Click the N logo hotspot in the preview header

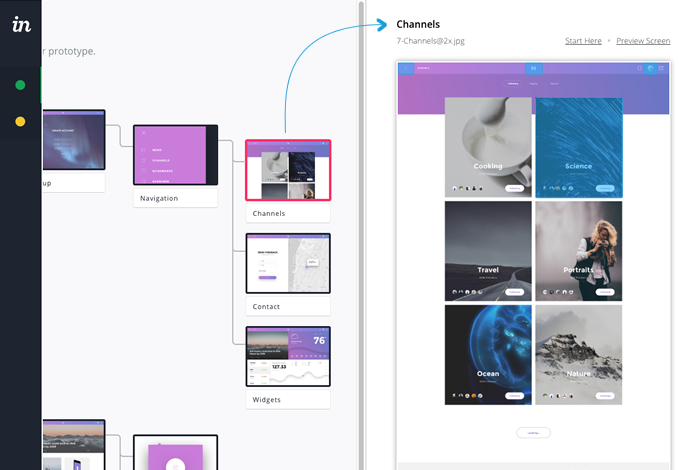[533, 68]
